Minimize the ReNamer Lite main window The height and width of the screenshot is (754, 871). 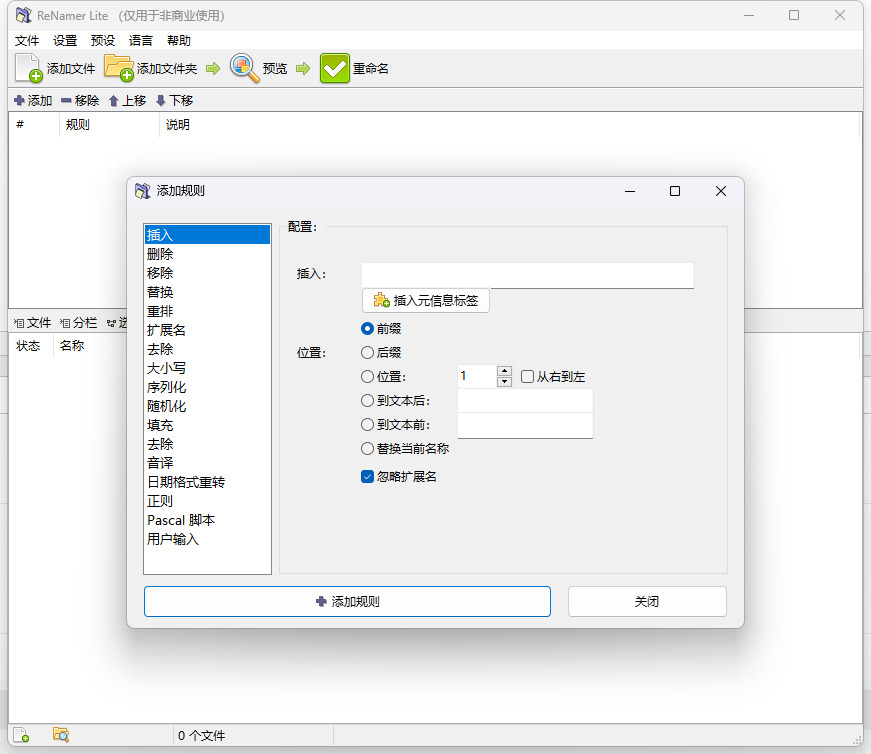point(749,16)
